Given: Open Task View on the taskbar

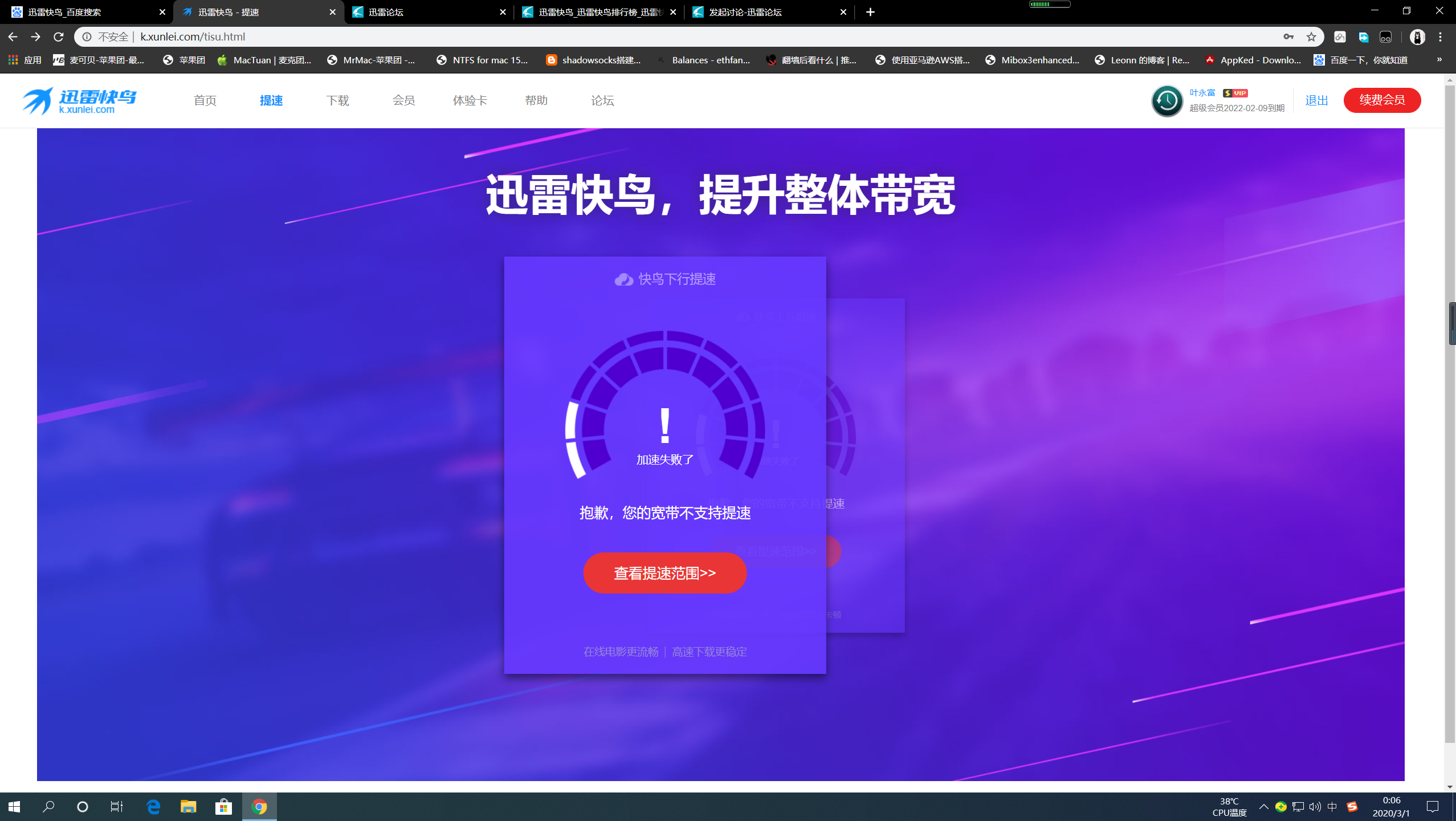Looking at the screenshot, I should point(117,807).
